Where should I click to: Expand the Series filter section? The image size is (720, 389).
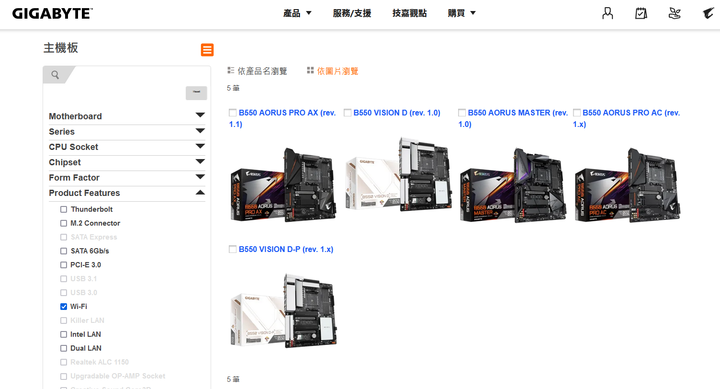pos(127,132)
